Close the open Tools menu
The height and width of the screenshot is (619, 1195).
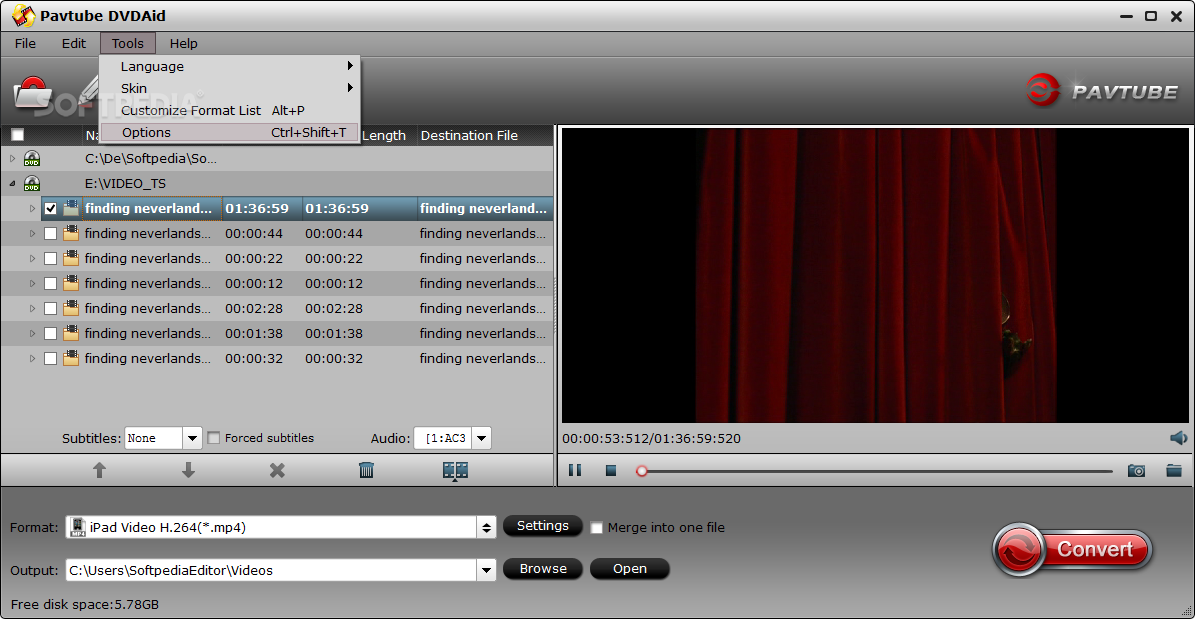click(x=128, y=43)
